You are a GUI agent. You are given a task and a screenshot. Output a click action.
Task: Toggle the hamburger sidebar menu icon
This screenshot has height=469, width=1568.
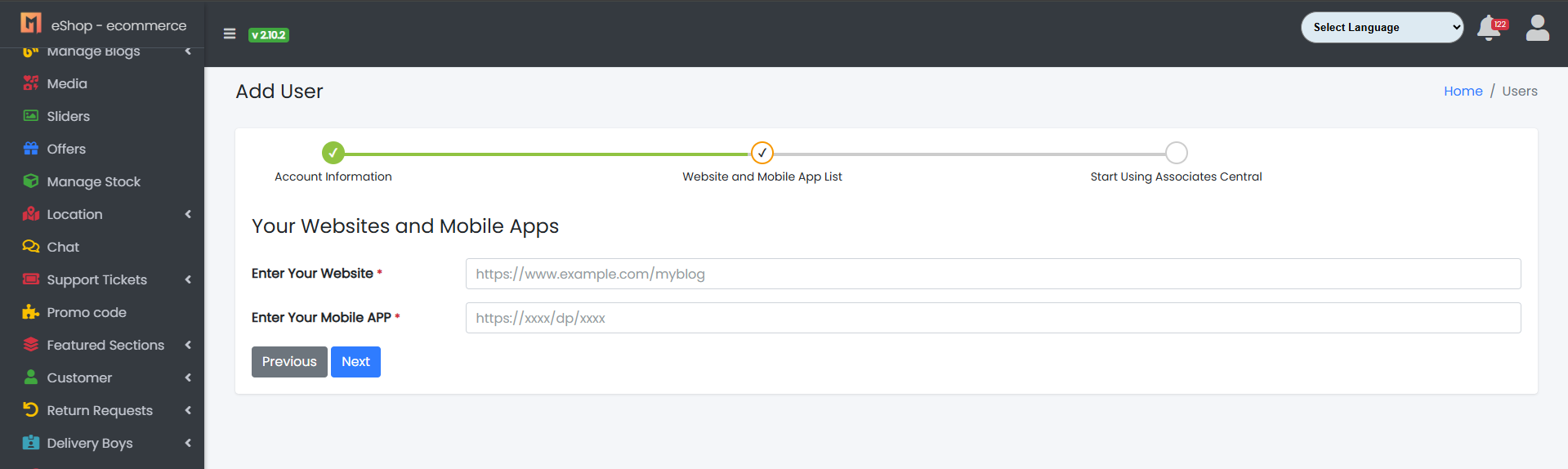click(230, 33)
